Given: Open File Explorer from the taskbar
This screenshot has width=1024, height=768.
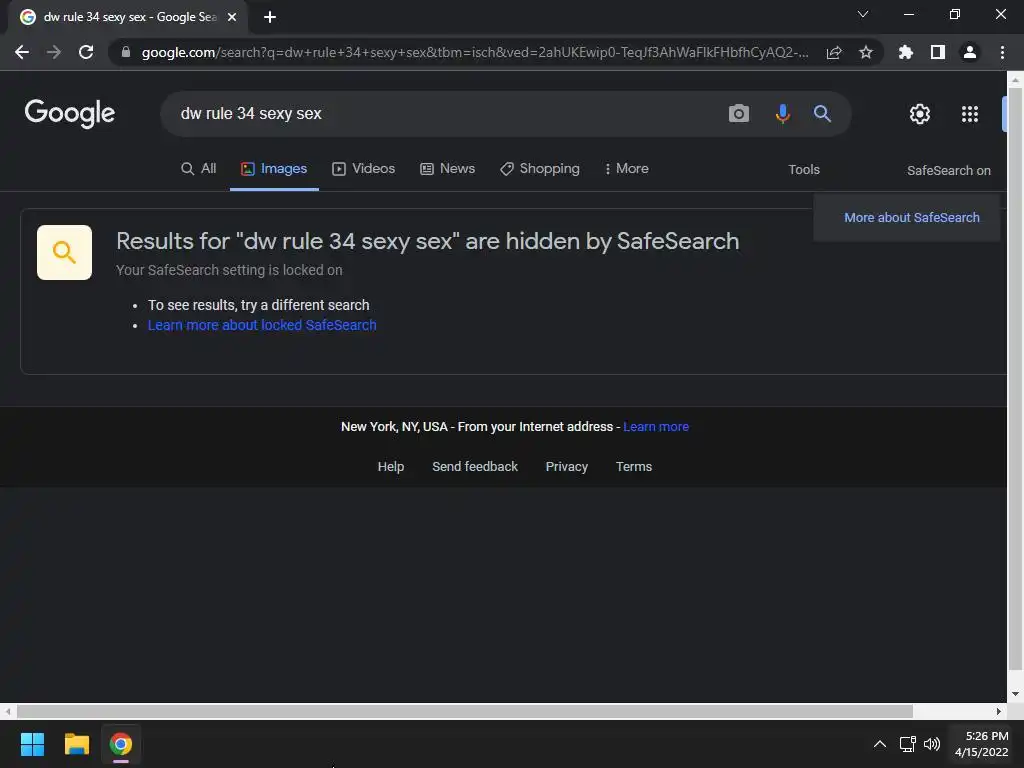Looking at the screenshot, I should tap(76, 744).
